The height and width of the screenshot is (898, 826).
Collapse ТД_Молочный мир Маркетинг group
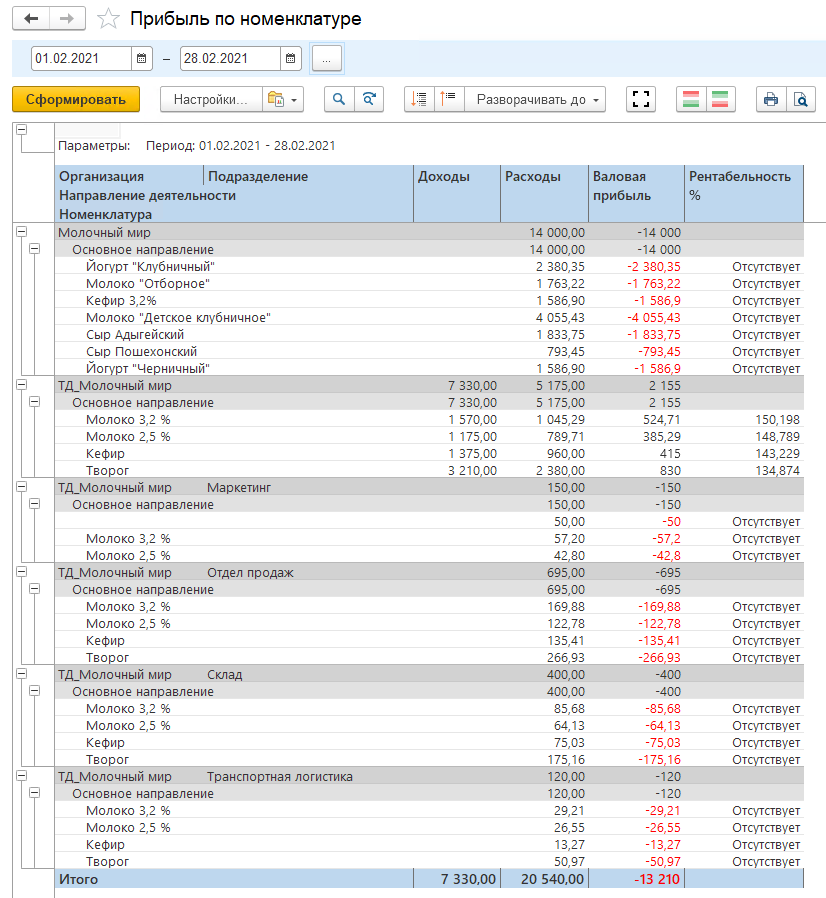[21, 487]
